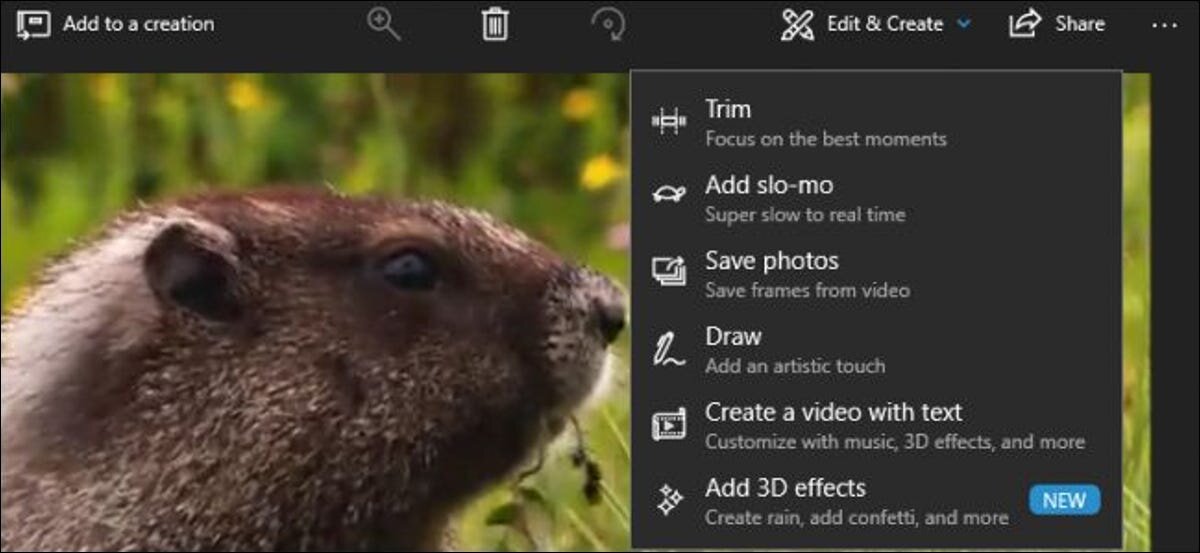
Task: Delete the video with the trash icon
Action: (x=495, y=24)
